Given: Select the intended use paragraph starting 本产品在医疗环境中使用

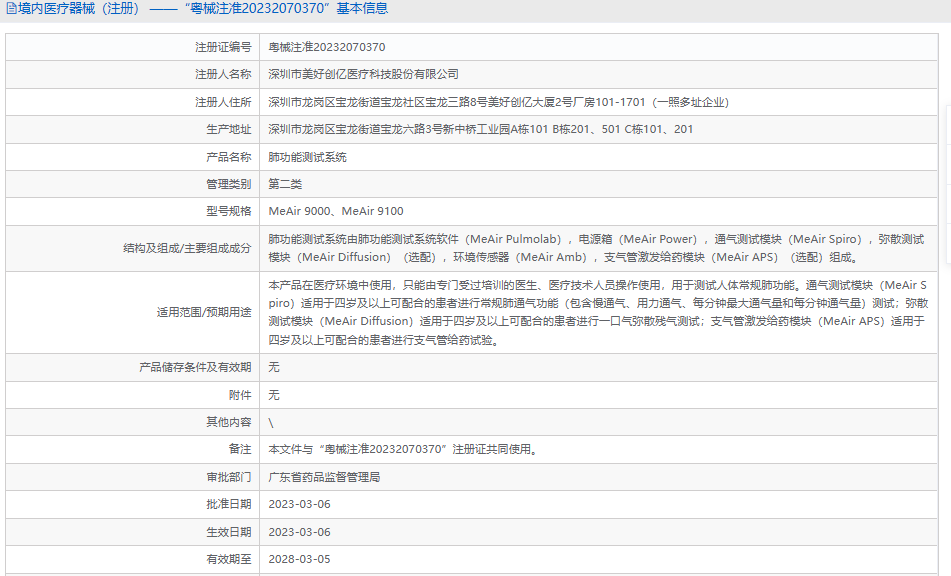Looking at the screenshot, I should pos(598,312).
